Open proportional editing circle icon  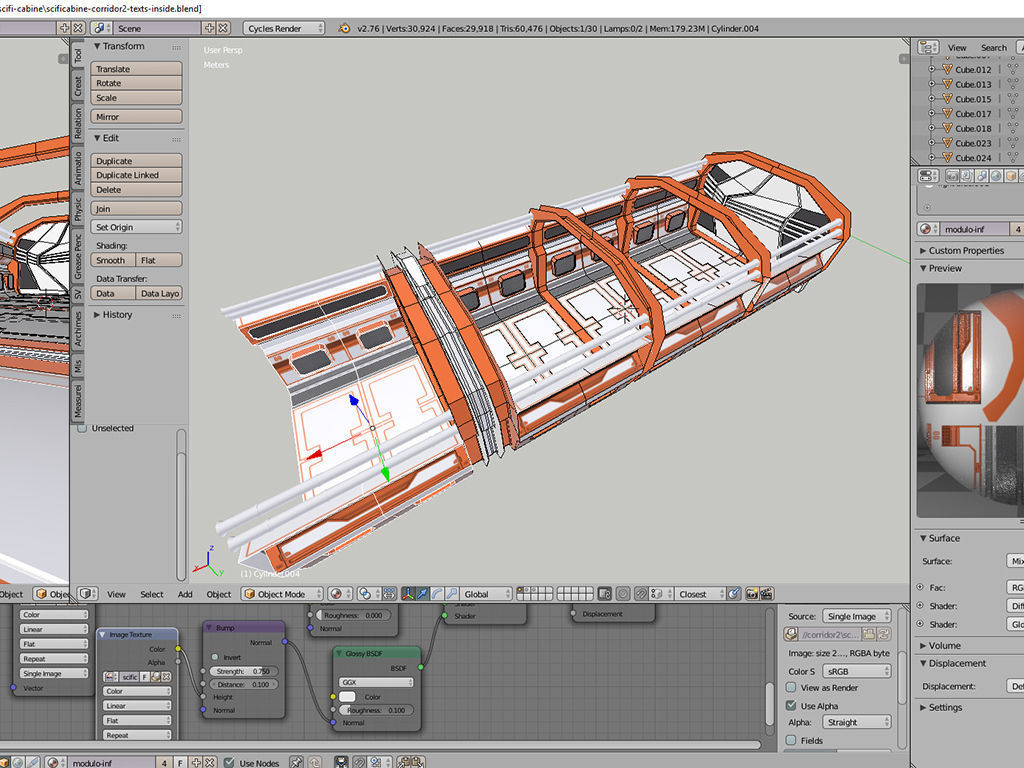[x=623, y=594]
